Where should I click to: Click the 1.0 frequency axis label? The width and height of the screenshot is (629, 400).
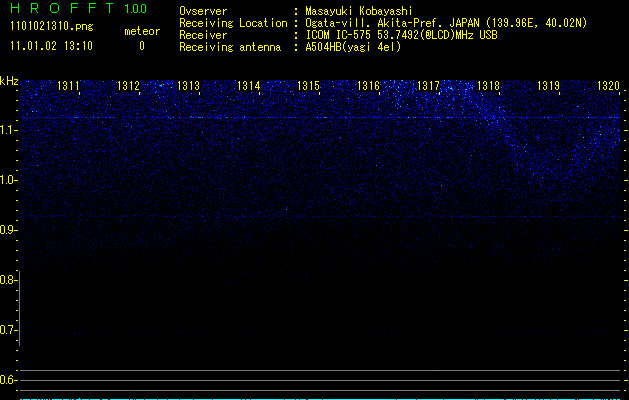click(8, 180)
